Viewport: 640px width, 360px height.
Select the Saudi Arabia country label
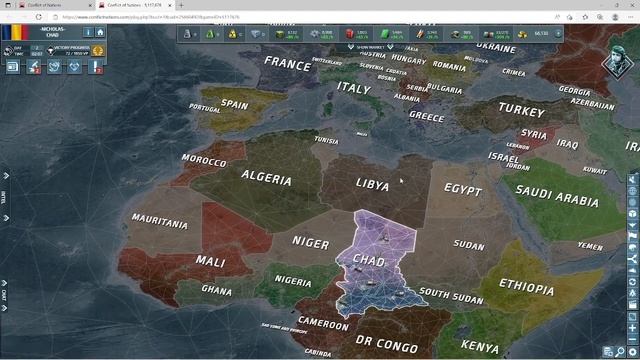point(557,196)
